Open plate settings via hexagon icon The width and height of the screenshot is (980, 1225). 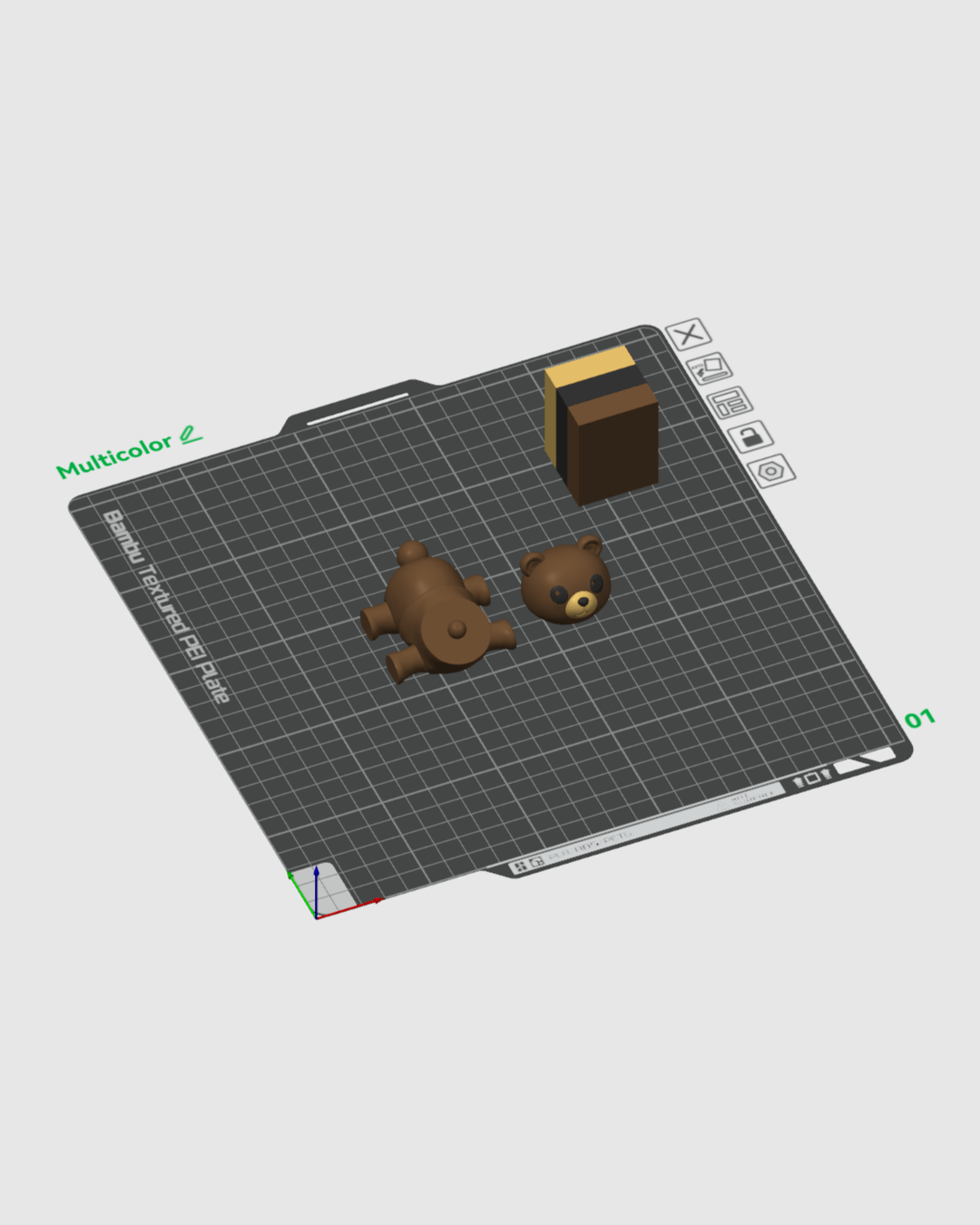tap(770, 471)
